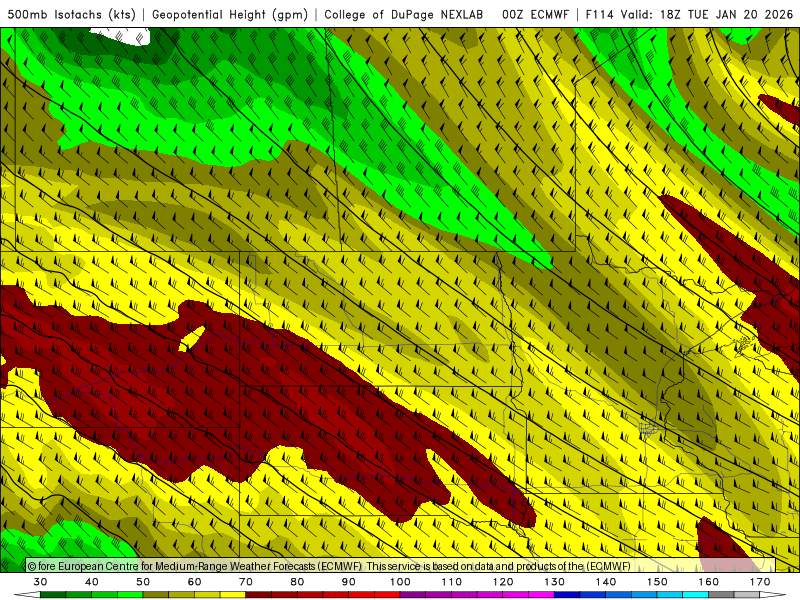Click the legend value '150'
This screenshot has width=800, height=600.
[657, 582]
